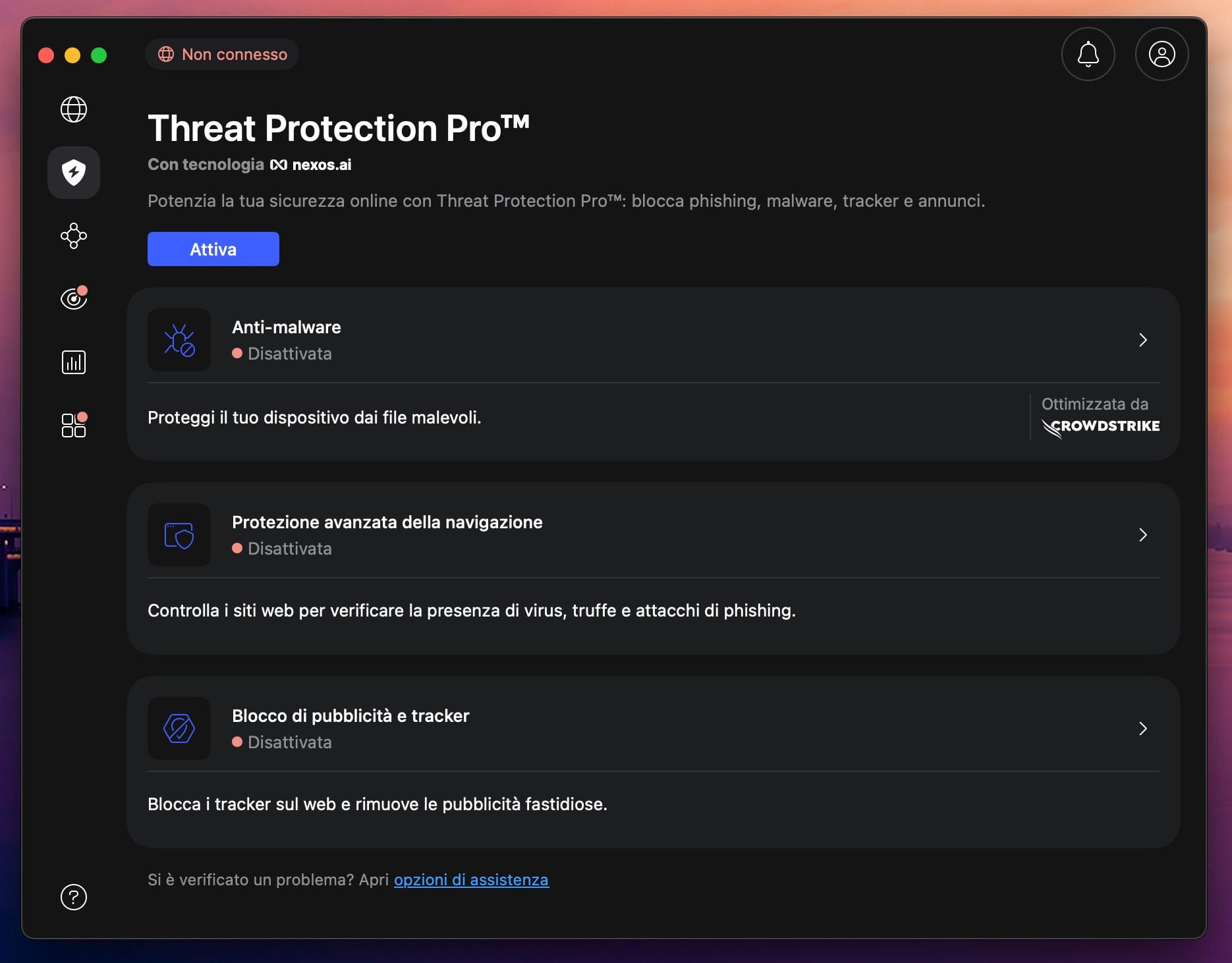1232x963 pixels.
Task: Select the Threat Protection shield icon
Action: click(x=74, y=173)
